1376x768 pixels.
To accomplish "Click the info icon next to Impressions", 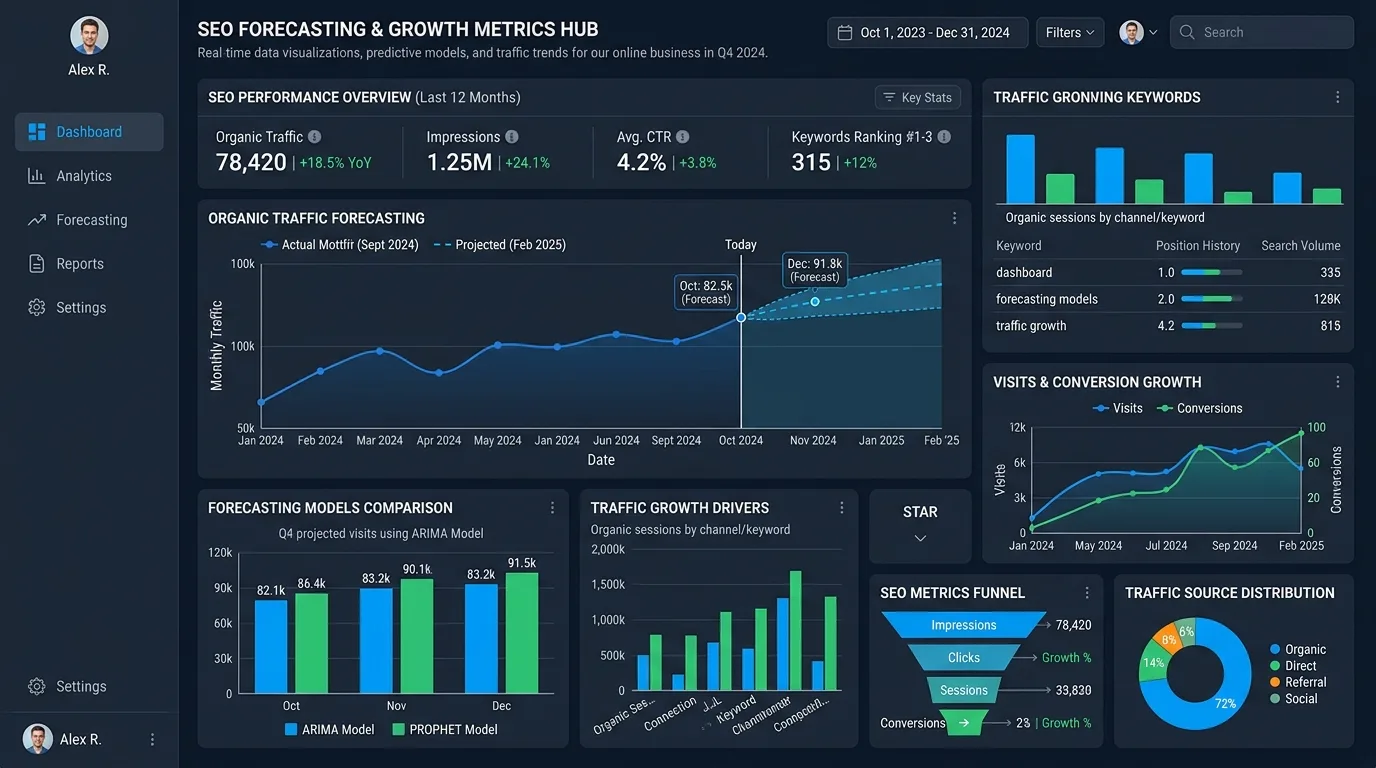I will point(512,137).
